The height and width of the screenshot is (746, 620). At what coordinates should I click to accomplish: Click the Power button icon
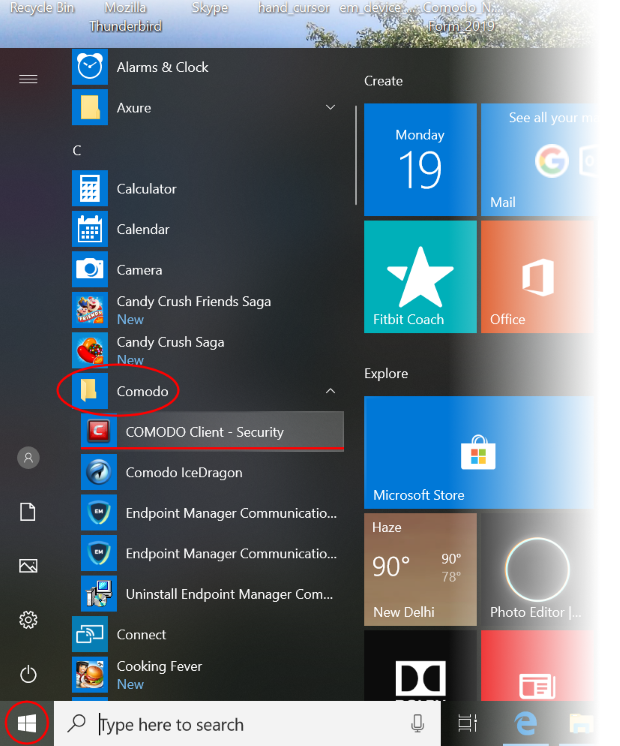(28, 674)
